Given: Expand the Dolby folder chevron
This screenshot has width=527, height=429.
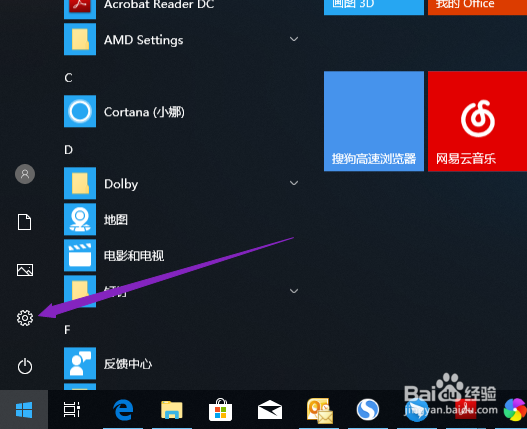Looking at the screenshot, I should point(294,183).
